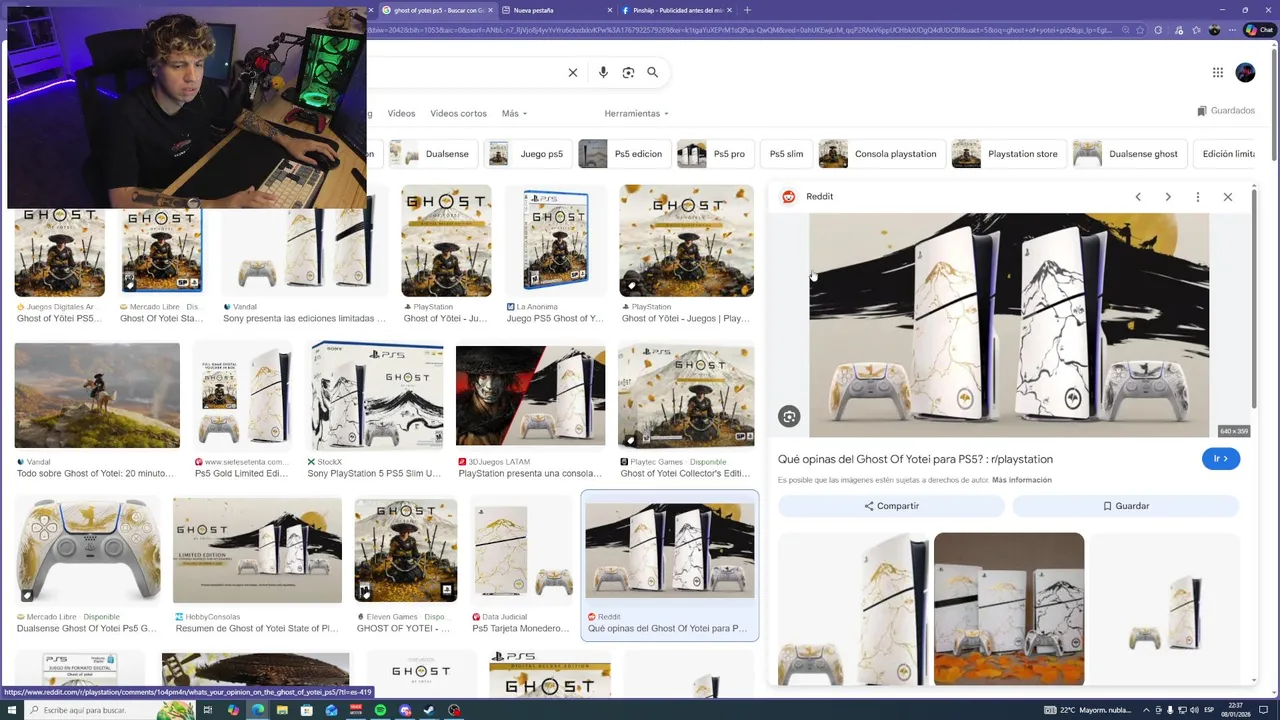Select the Consola playstation filter chip
This screenshot has width=1280, height=720.
pyautogui.click(x=881, y=154)
